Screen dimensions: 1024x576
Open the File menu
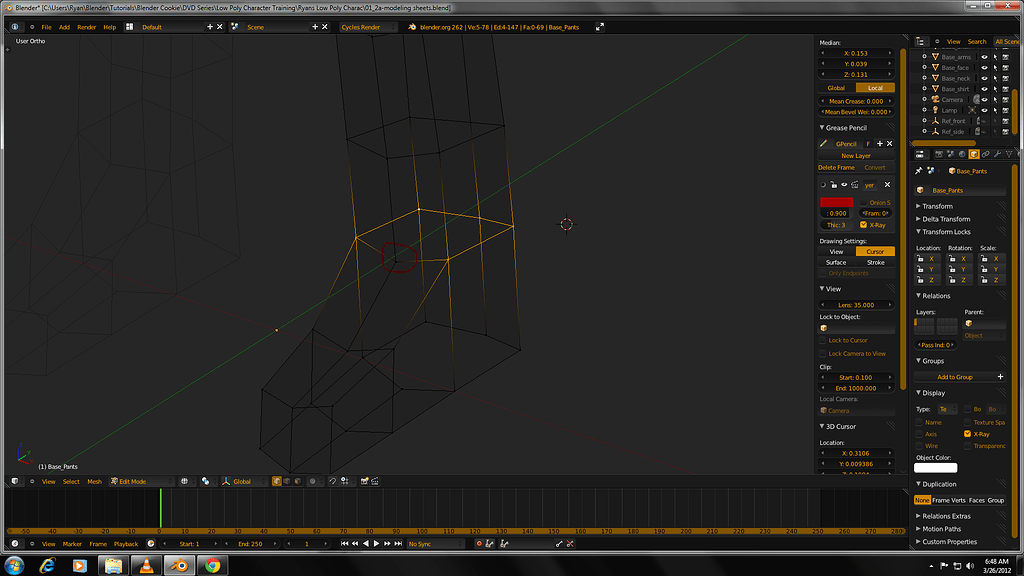coord(46,27)
